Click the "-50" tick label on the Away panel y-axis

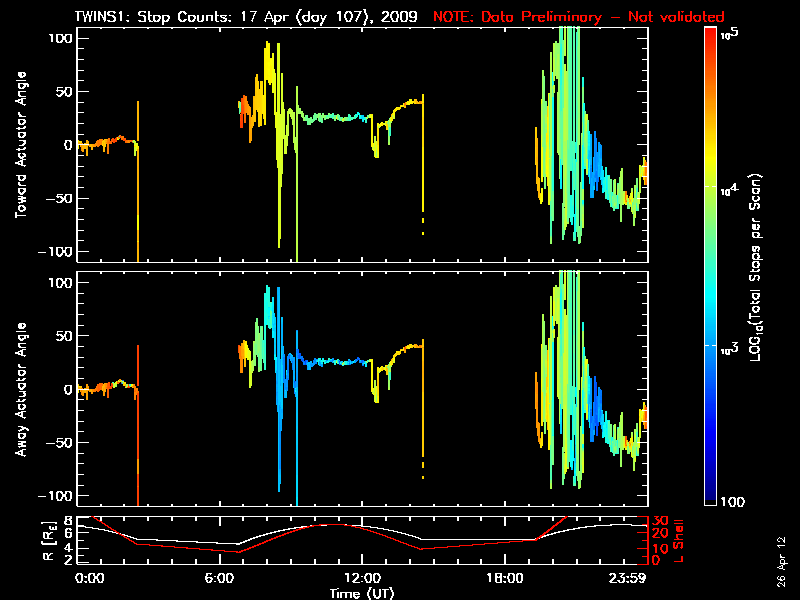[60, 442]
